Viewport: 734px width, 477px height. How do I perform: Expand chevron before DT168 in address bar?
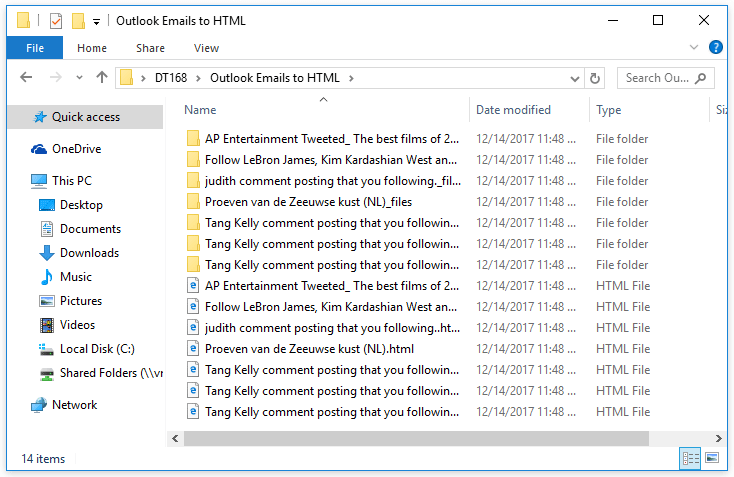(x=143, y=79)
